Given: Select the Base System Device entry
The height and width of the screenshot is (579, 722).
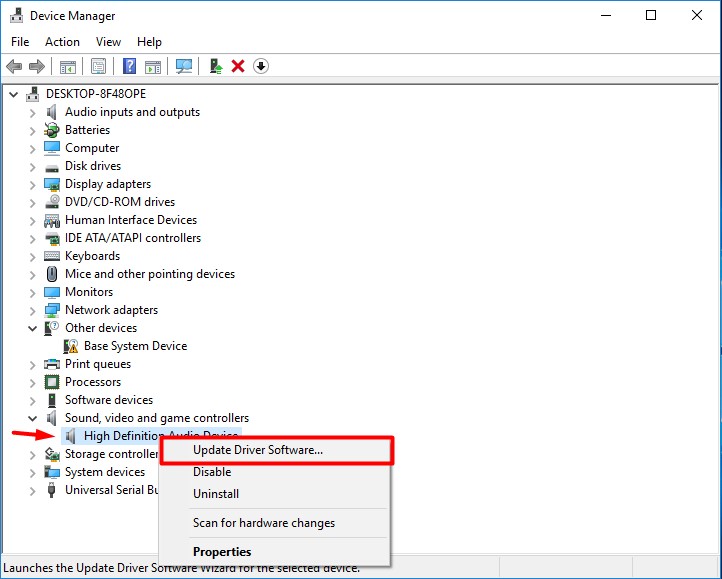Looking at the screenshot, I should (135, 346).
